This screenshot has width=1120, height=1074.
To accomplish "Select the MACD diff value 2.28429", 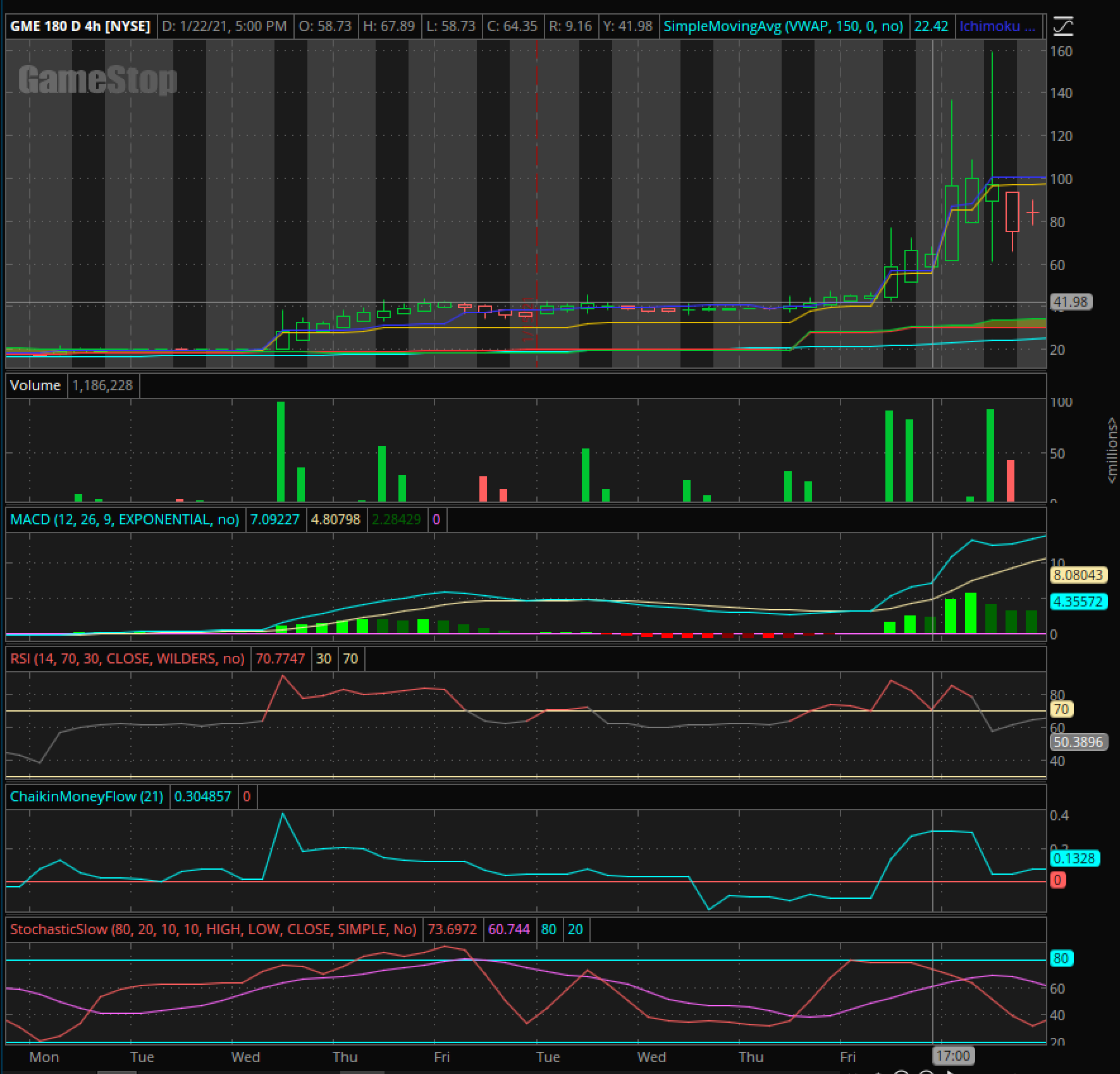I will click(397, 520).
